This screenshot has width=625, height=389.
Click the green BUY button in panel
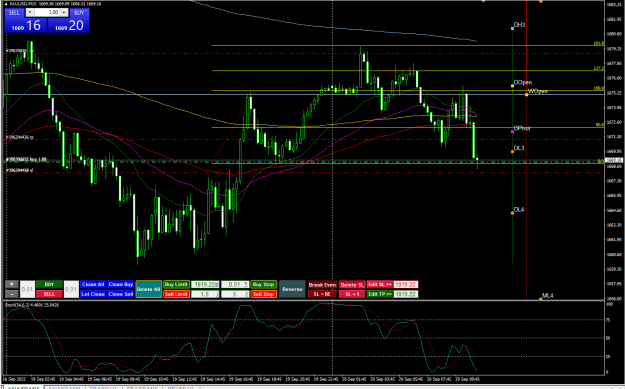tap(49, 285)
